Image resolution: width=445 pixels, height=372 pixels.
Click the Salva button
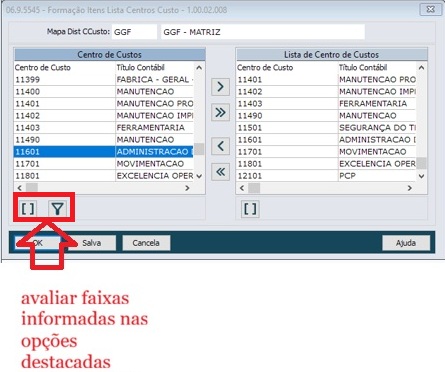click(92, 243)
